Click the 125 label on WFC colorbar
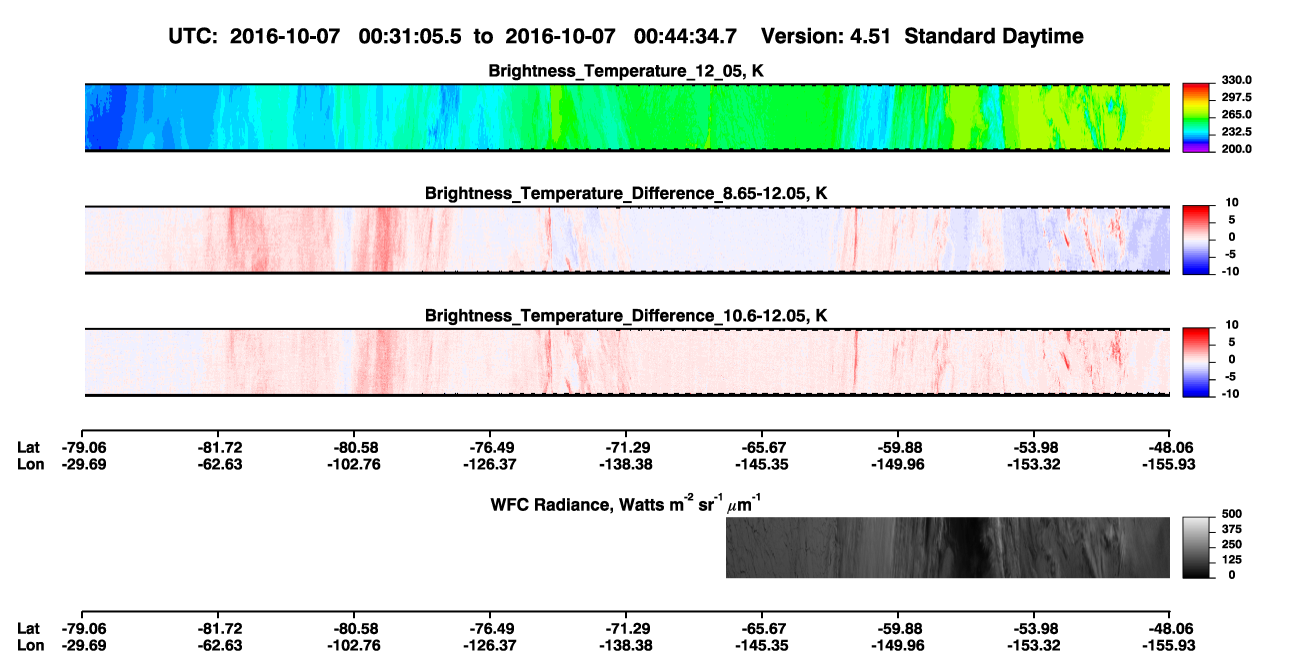 1231,559
